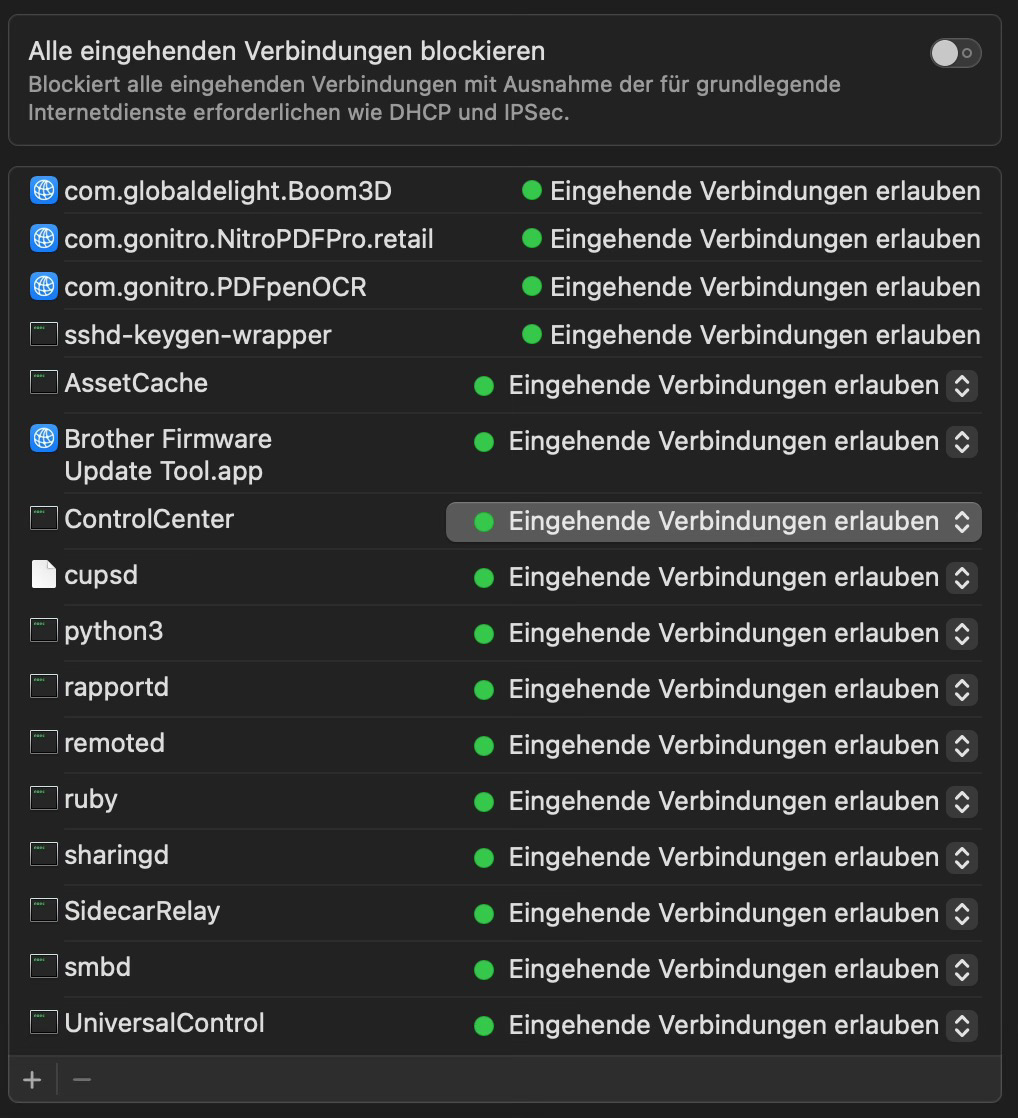Click the cupsd document icon
Viewport: 1018px width, 1118px height.
click(x=44, y=575)
